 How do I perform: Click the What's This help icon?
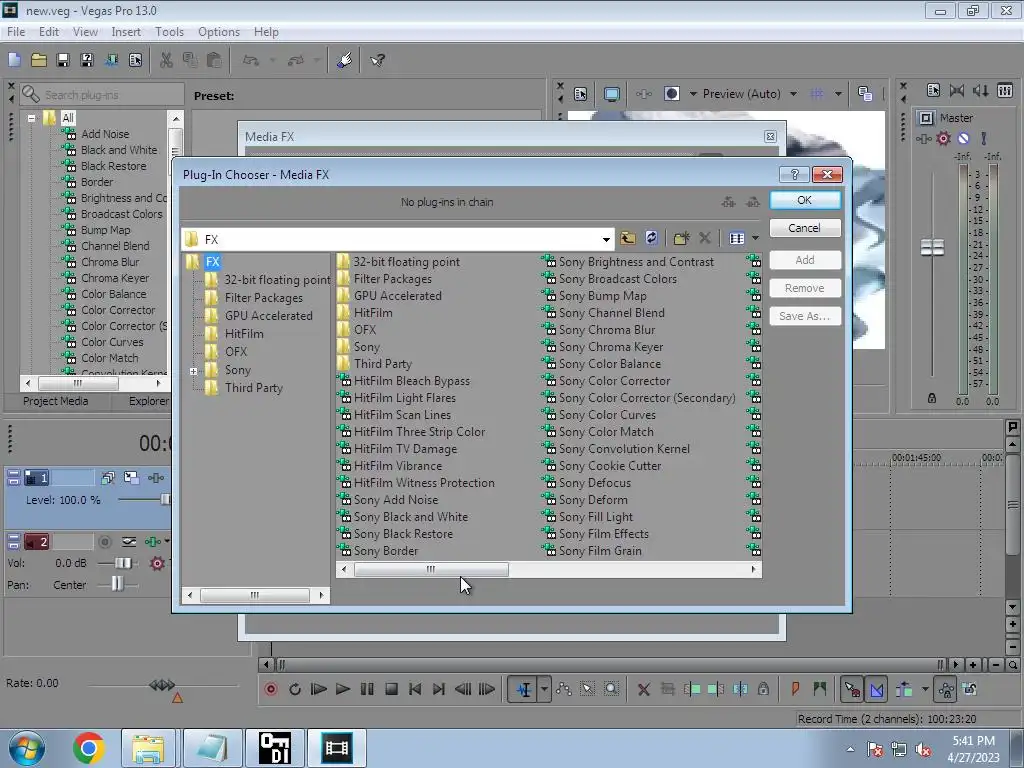(x=377, y=61)
